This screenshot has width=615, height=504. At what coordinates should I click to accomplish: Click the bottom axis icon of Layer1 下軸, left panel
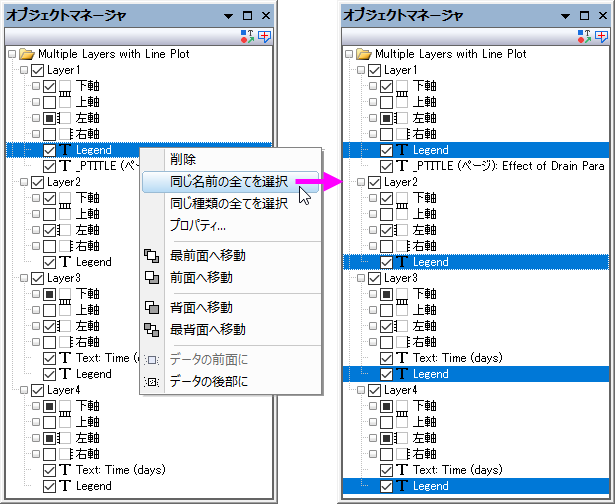click(x=65, y=88)
